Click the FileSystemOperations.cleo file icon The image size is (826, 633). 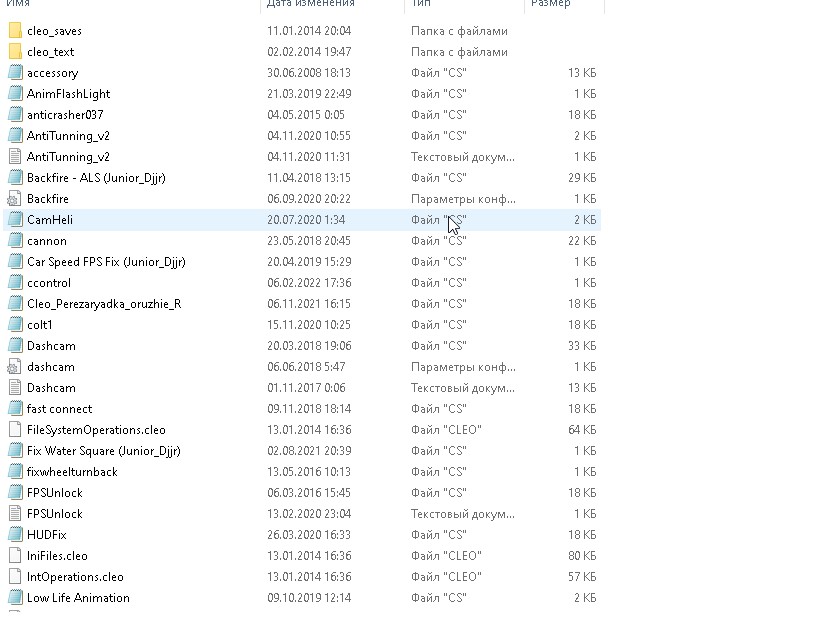coord(14,430)
